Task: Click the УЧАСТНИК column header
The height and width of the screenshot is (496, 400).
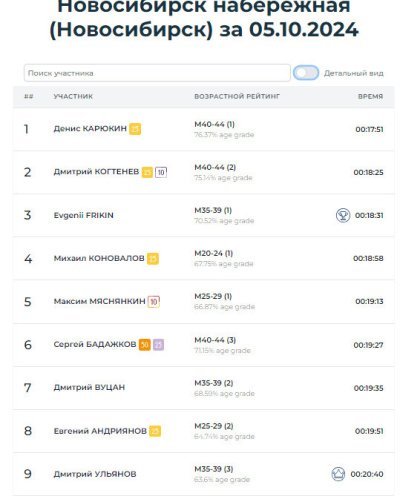Action: coord(73,96)
